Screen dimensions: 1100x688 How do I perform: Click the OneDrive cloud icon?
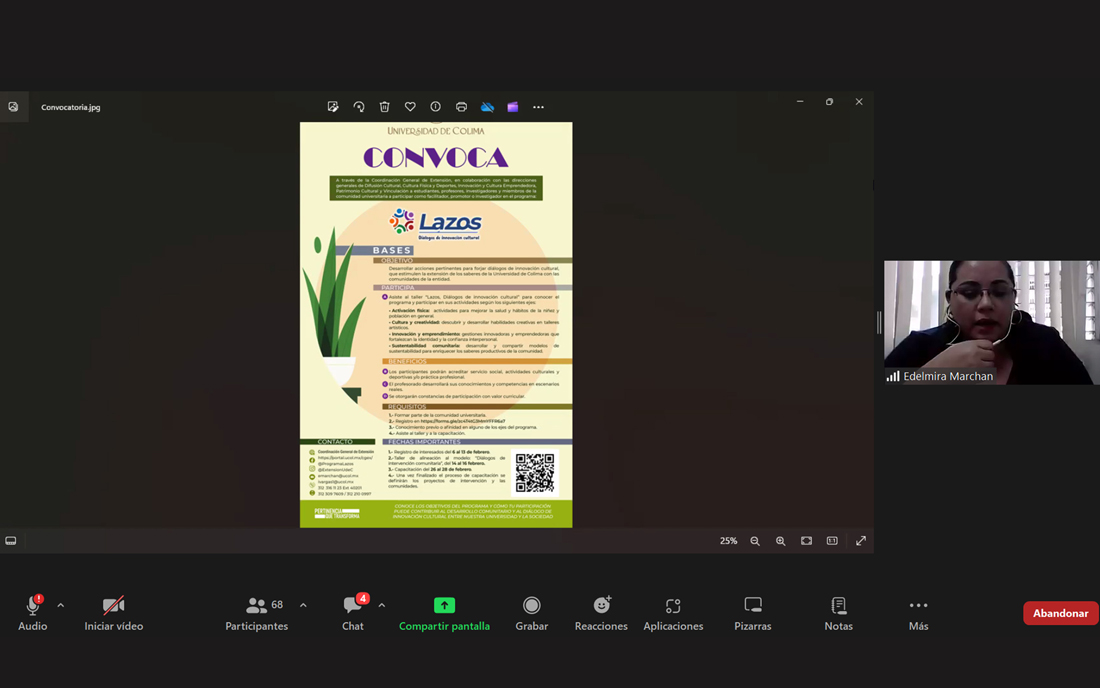click(x=487, y=107)
